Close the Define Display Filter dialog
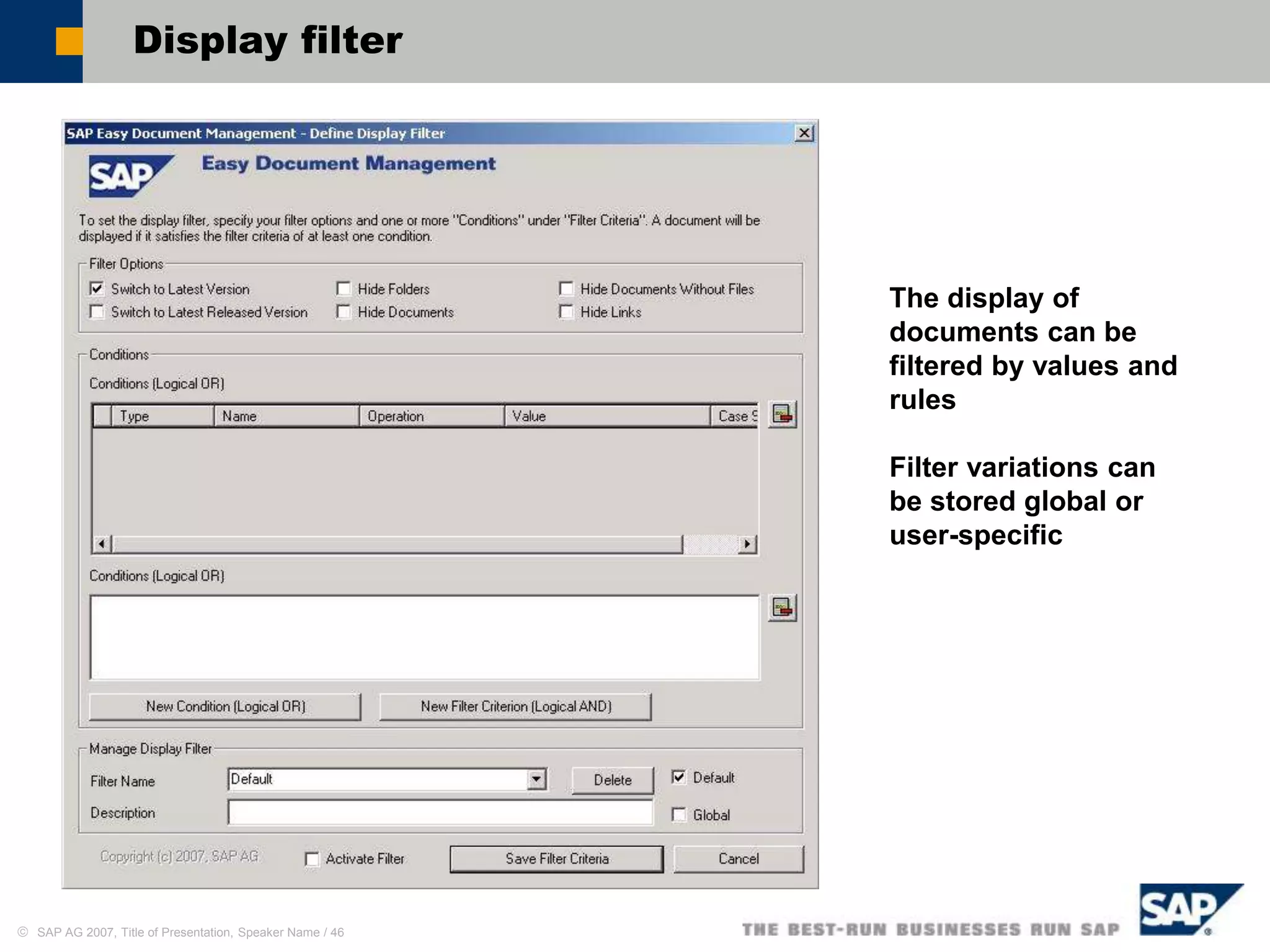 804,133
